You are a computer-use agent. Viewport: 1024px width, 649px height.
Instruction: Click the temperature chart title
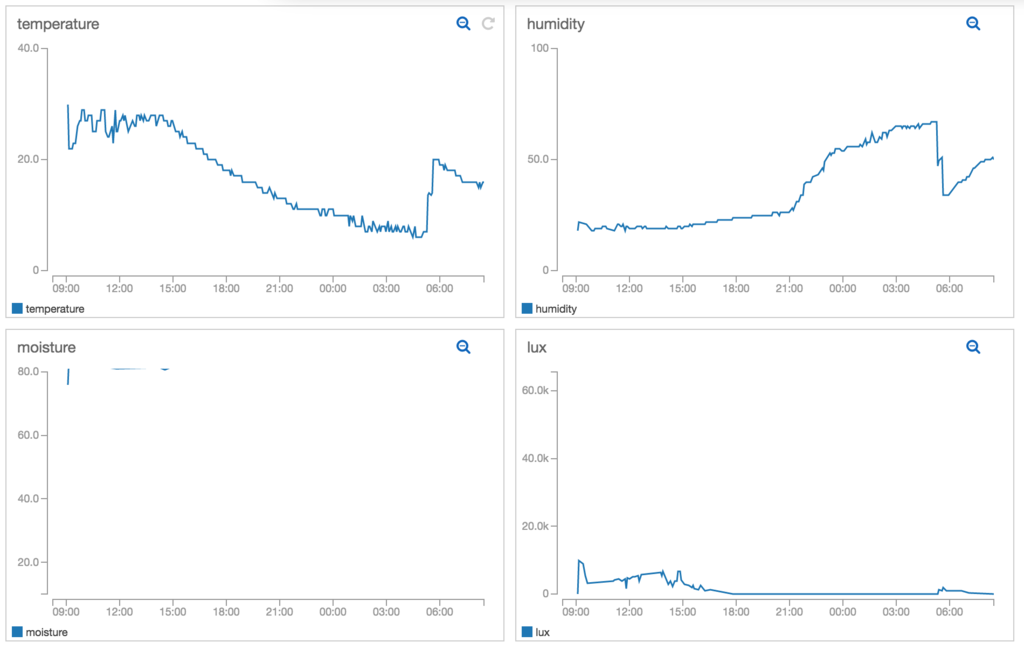point(58,24)
